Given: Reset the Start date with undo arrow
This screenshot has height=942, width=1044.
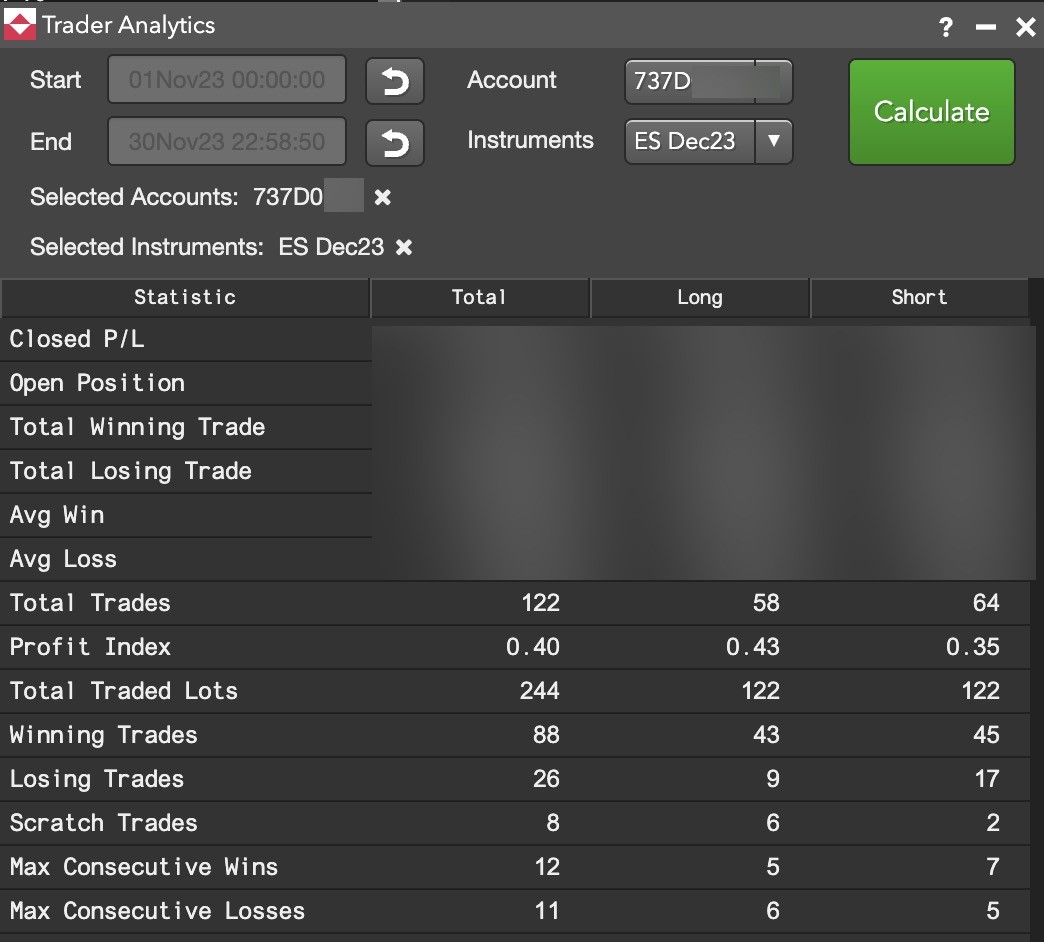Looking at the screenshot, I should click(x=394, y=81).
